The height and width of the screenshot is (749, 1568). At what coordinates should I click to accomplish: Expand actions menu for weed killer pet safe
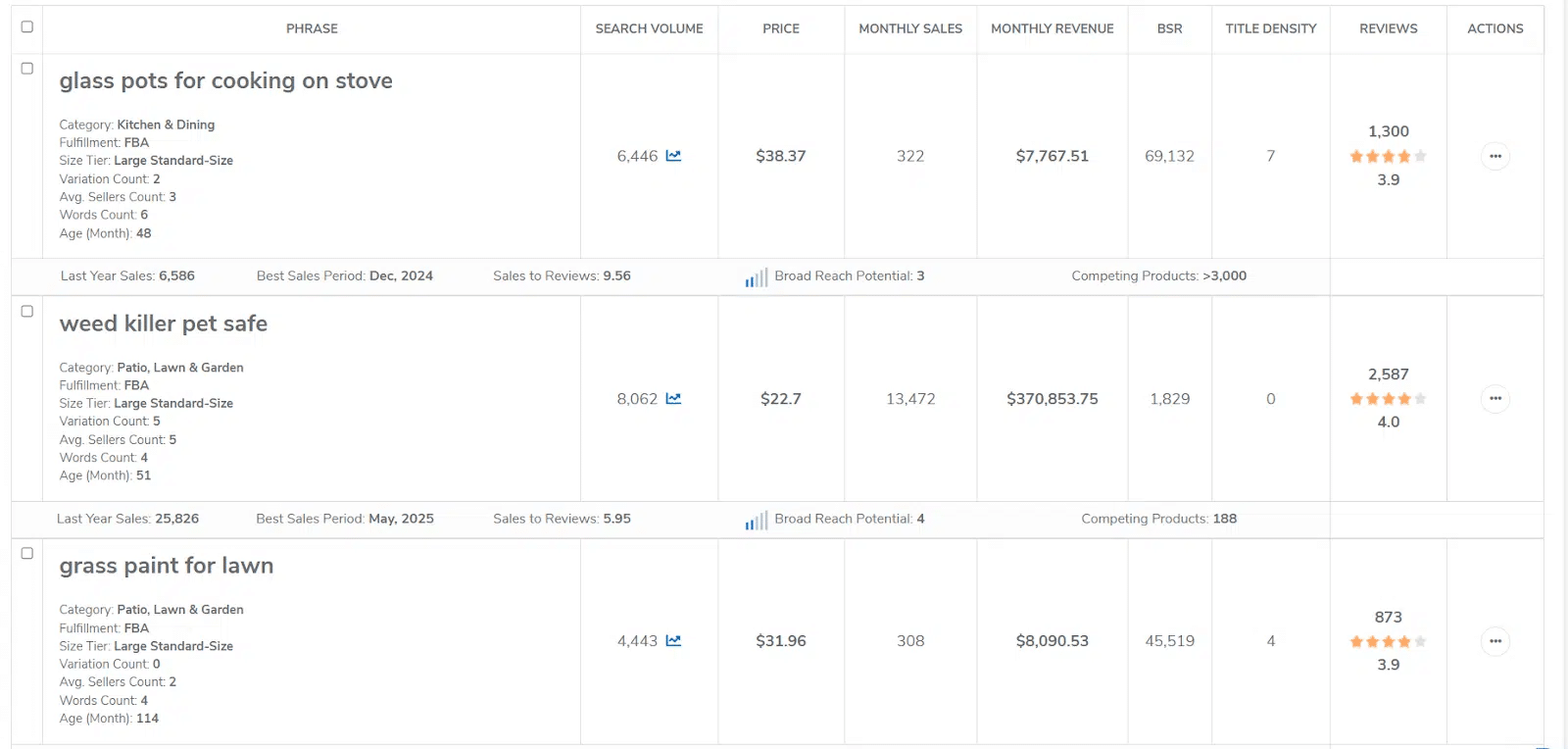point(1494,399)
